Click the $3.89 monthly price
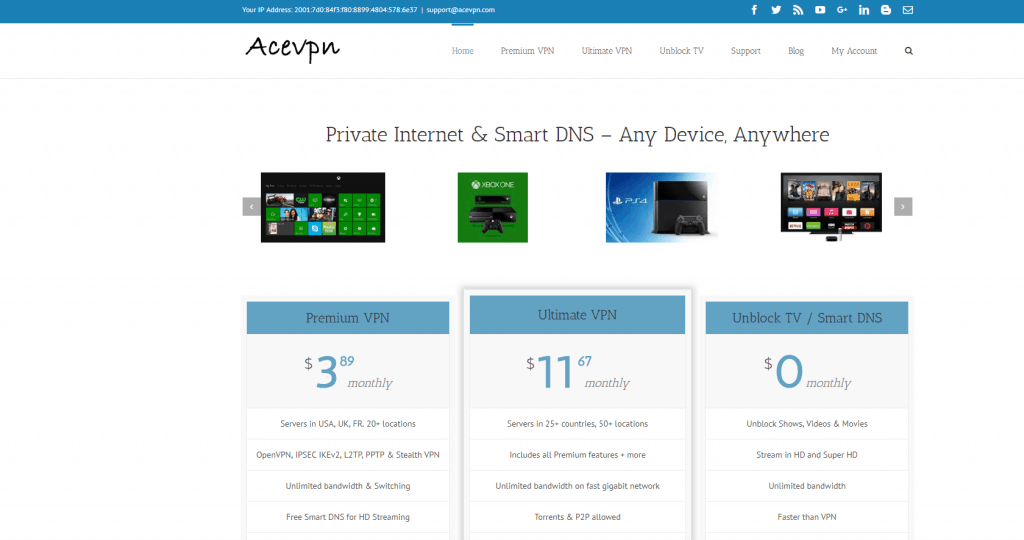The image size is (1024, 540). point(348,372)
